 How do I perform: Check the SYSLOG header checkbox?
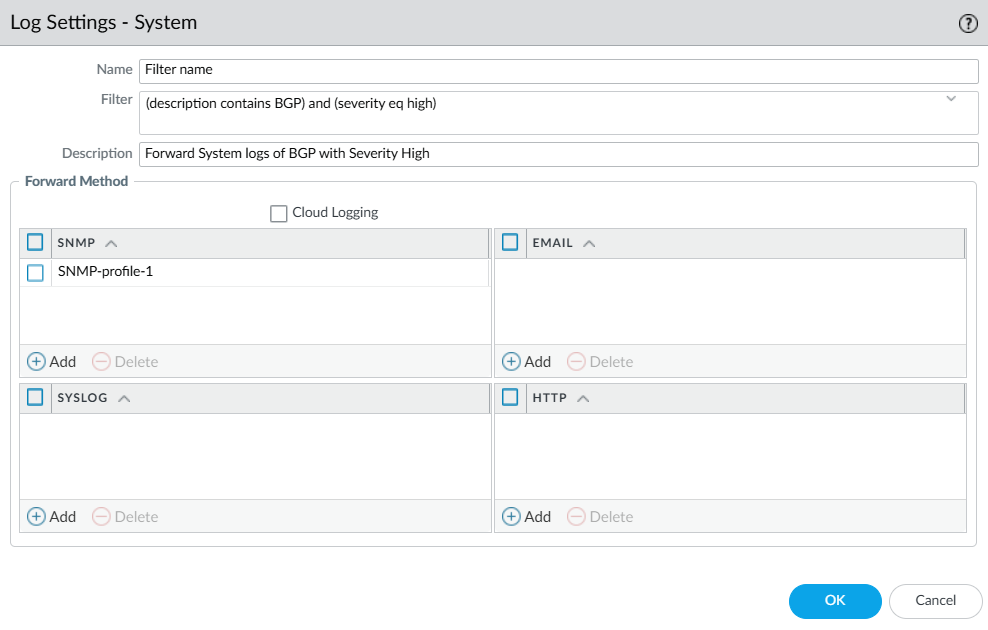35,397
